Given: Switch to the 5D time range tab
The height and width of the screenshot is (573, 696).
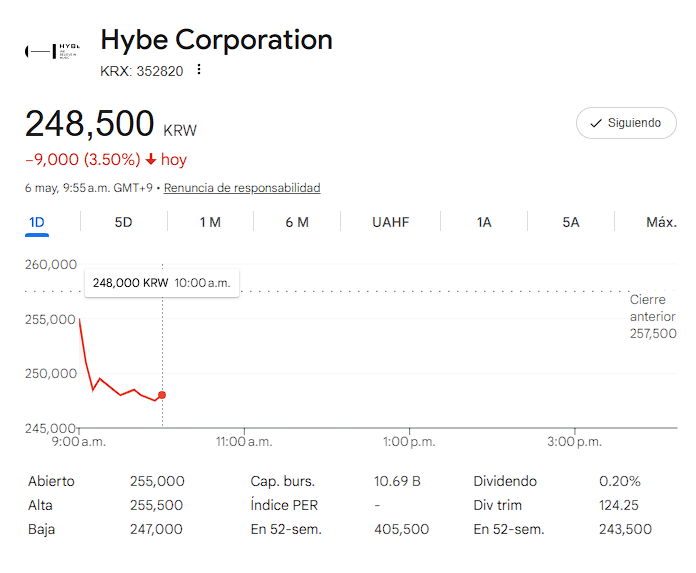Looking at the screenshot, I should 123,222.
